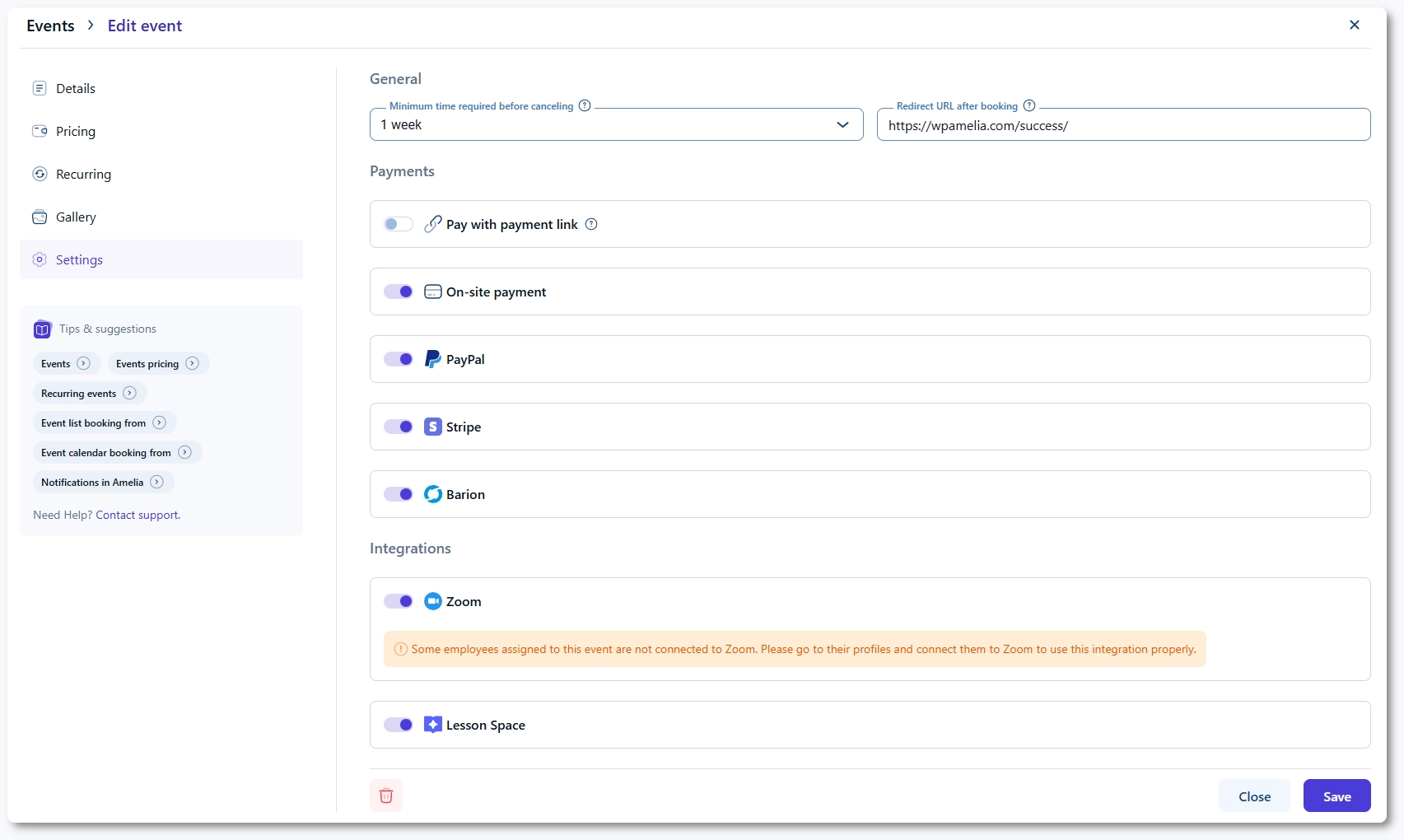Click the Tips & suggestions book icon

(42, 329)
